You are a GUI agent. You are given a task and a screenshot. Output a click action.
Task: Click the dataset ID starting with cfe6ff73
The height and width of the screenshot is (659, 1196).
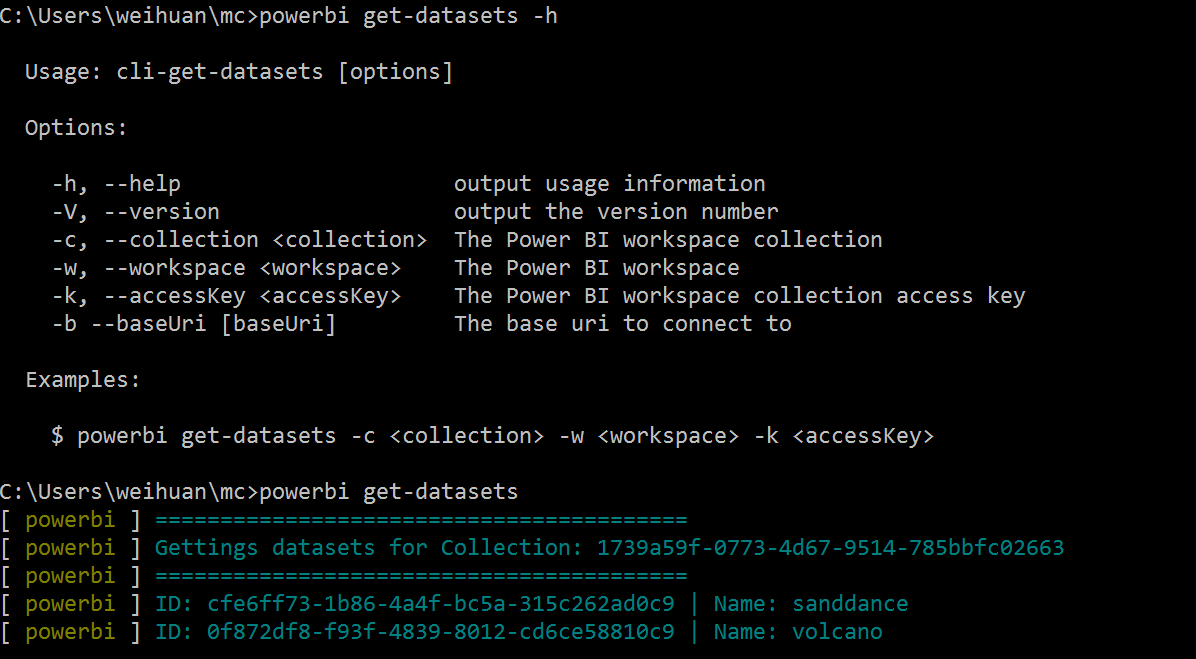[x=440, y=604]
